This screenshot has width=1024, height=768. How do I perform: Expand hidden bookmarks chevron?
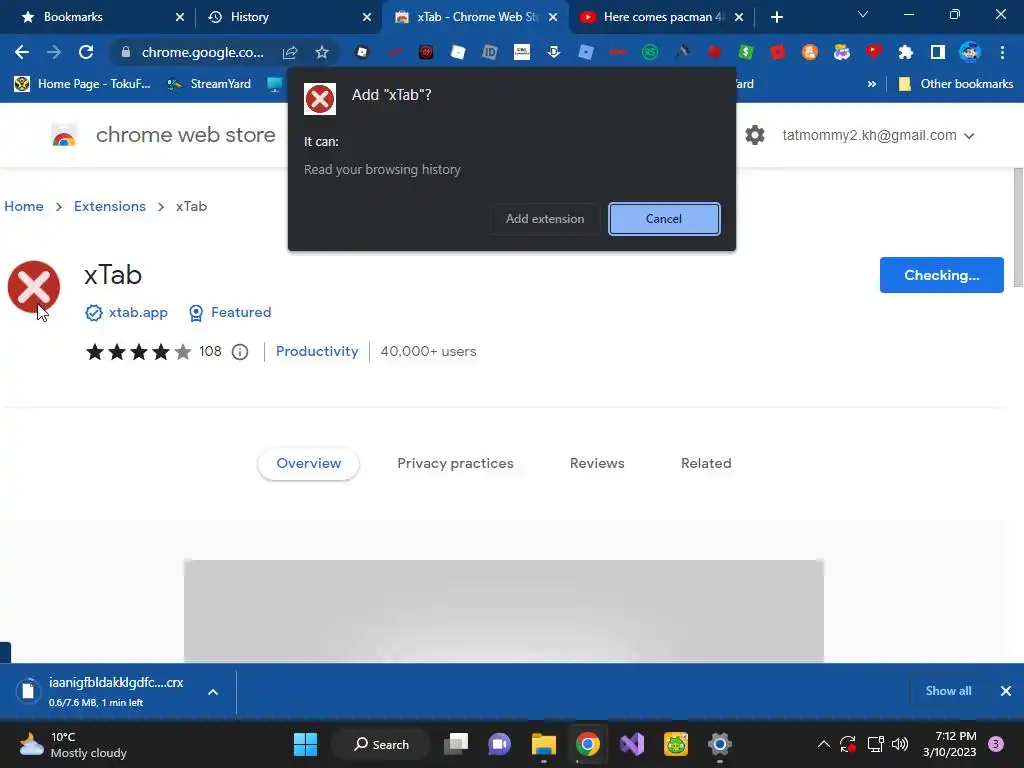point(871,84)
